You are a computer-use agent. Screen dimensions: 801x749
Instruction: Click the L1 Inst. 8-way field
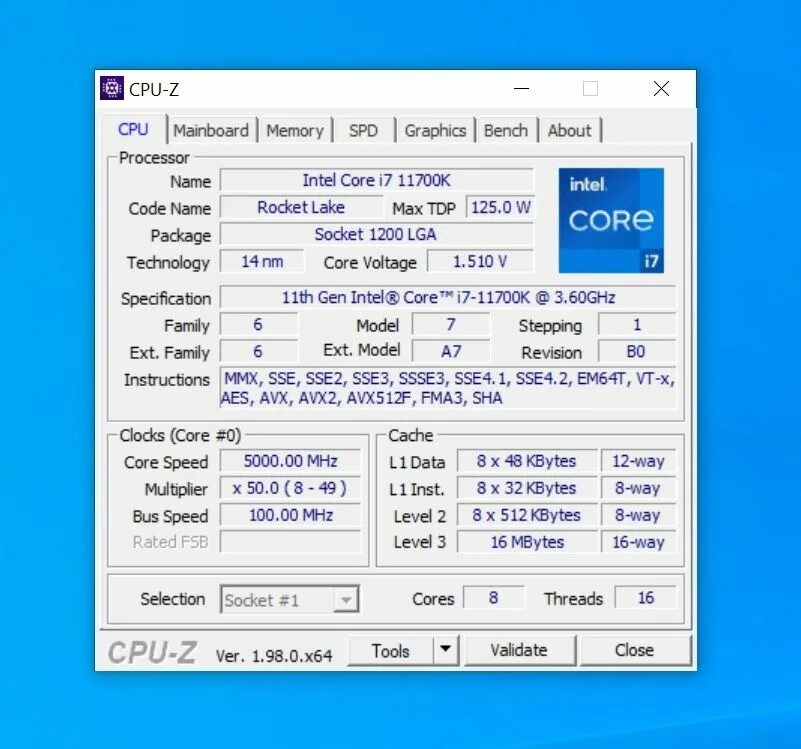(638, 488)
